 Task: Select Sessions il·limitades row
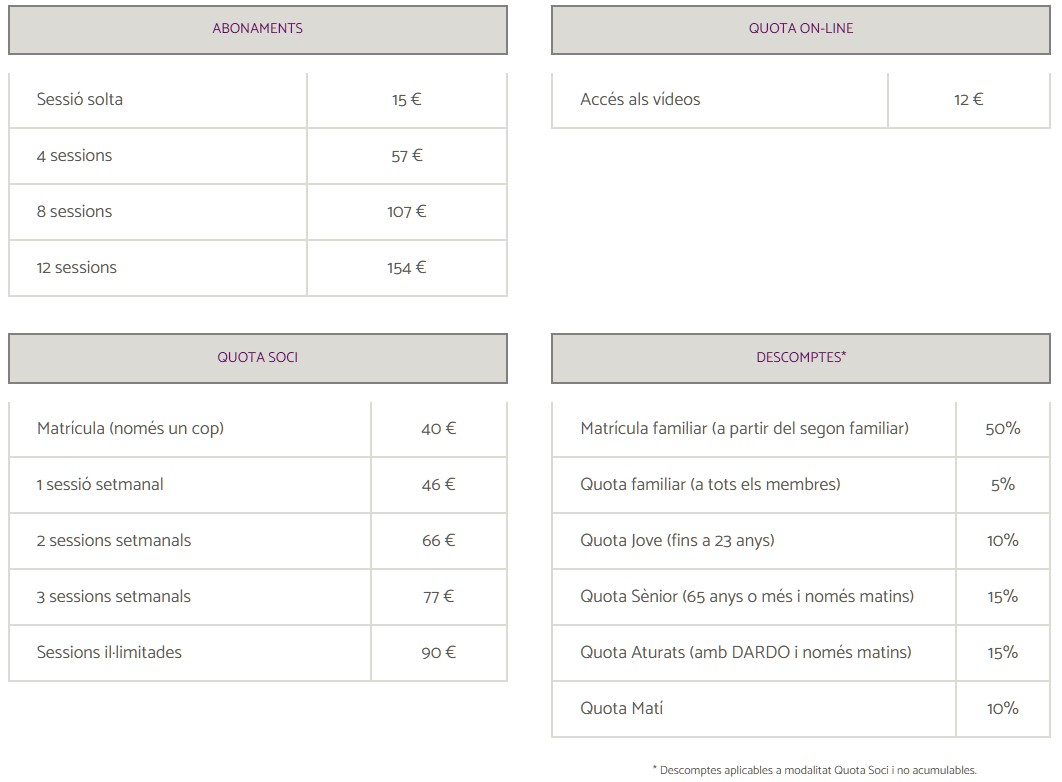(x=257, y=653)
